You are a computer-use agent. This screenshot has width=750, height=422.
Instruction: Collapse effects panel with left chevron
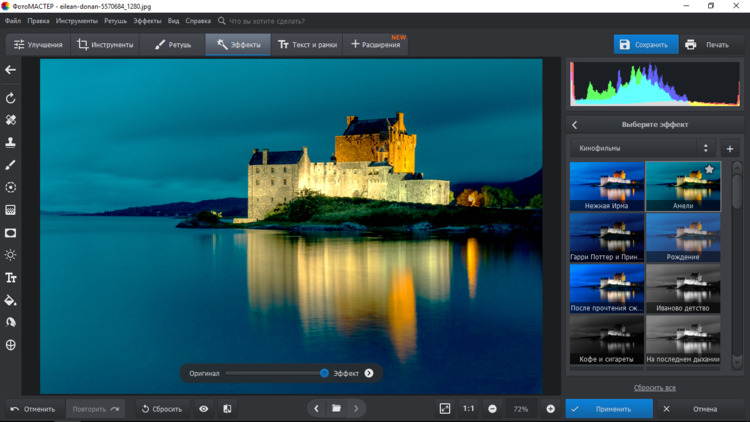pyautogui.click(x=575, y=125)
